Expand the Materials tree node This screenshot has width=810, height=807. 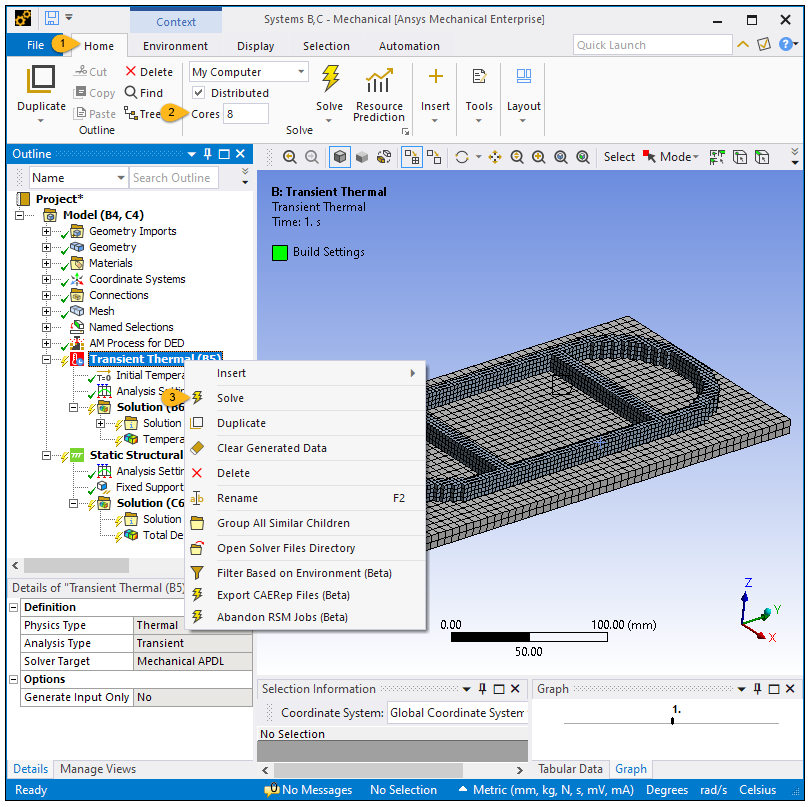click(x=46, y=263)
